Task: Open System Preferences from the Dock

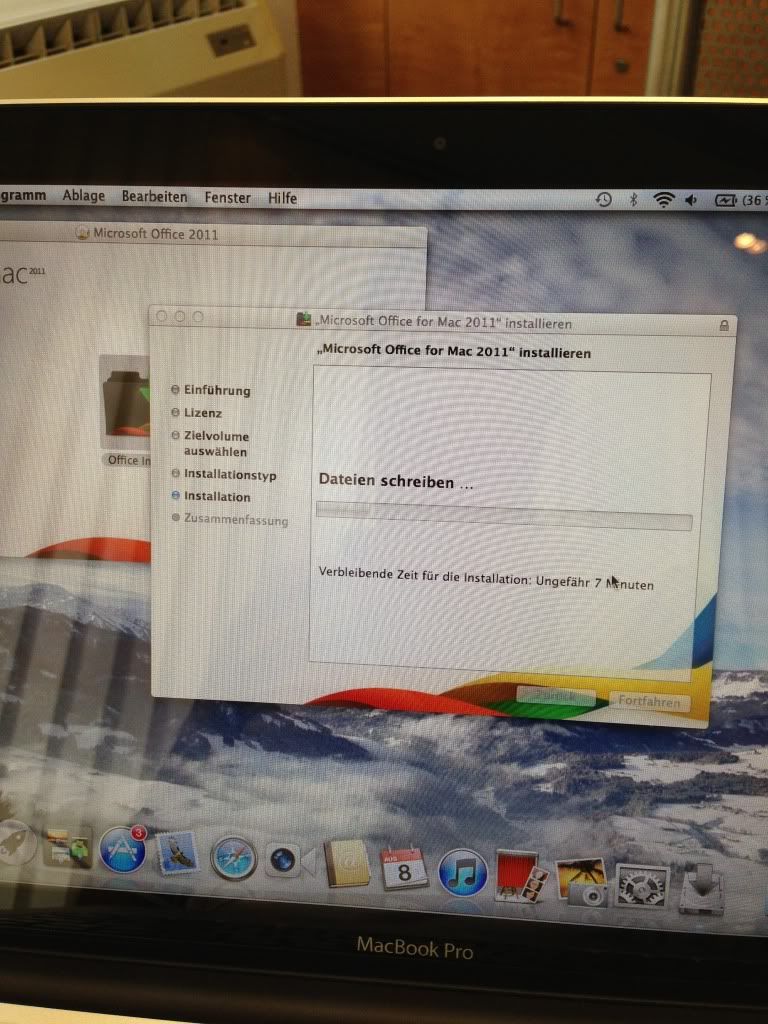Action: 642,886
